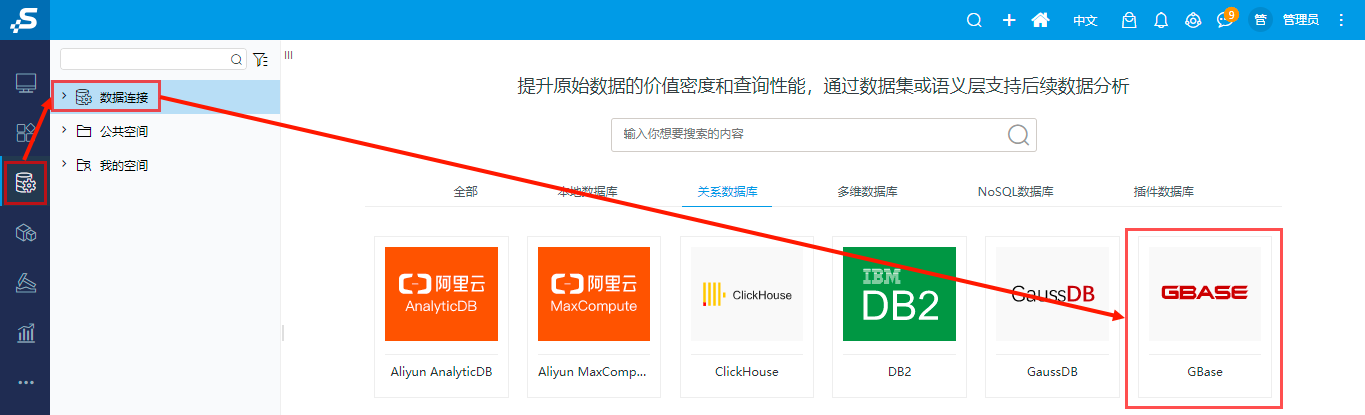Select the 数据连接 tree item
The height and width of the screenshot is (415, 1365).
point(124,97)
